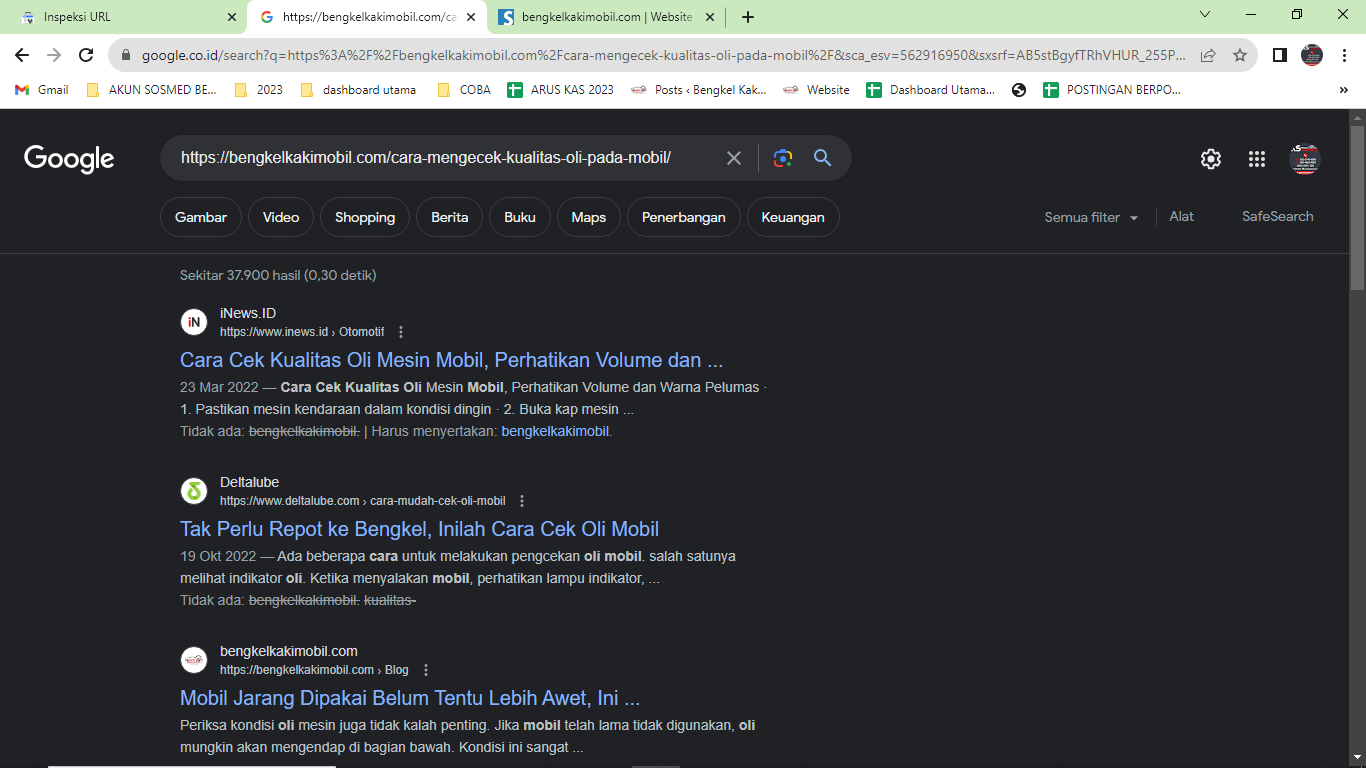Open more options for Deltalube result
The width and height of the screenshot is (1366, 768).
tap(522, 501)
